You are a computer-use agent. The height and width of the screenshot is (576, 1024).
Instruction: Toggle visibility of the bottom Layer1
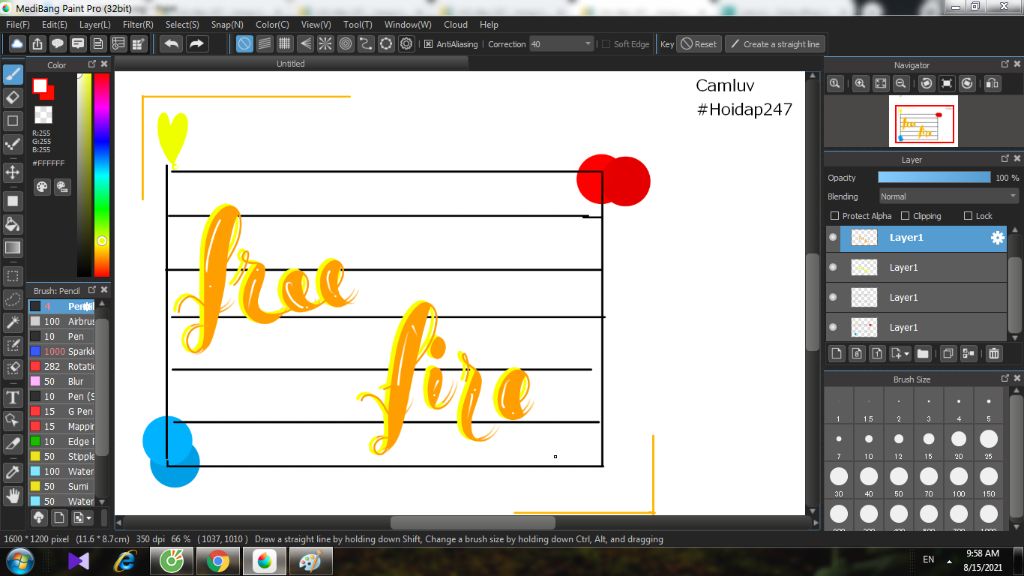(x=833, y=327)
